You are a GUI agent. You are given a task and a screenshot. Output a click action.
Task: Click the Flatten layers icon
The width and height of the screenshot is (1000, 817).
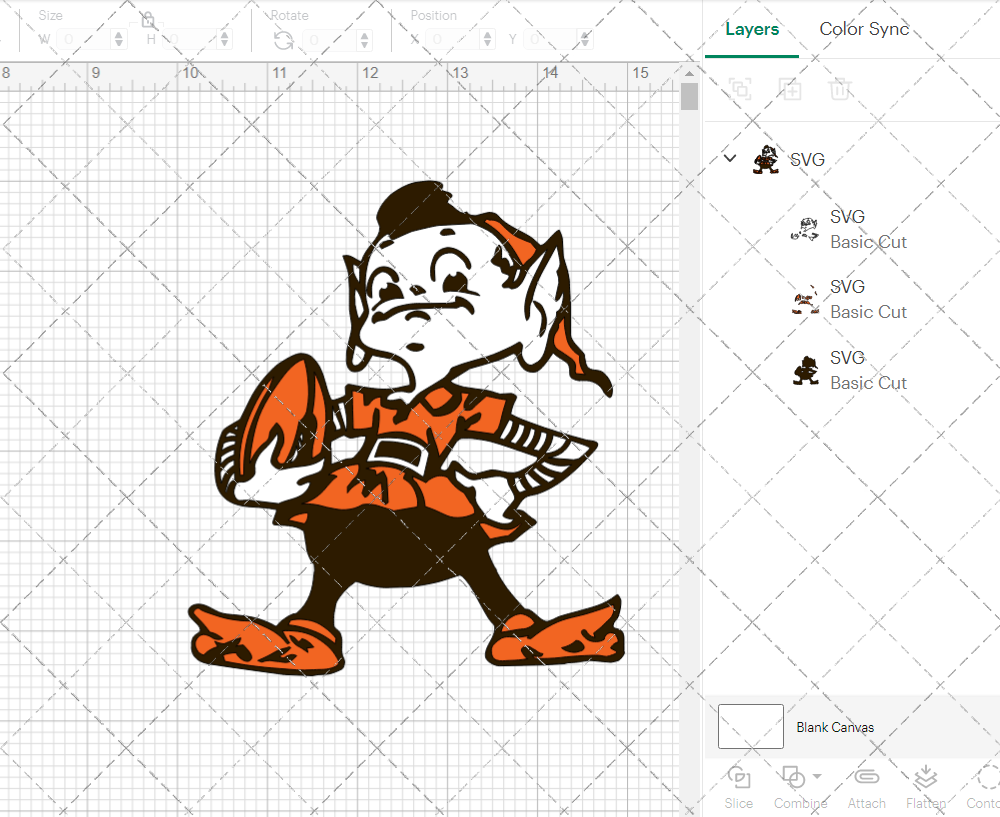coord(926,778)
